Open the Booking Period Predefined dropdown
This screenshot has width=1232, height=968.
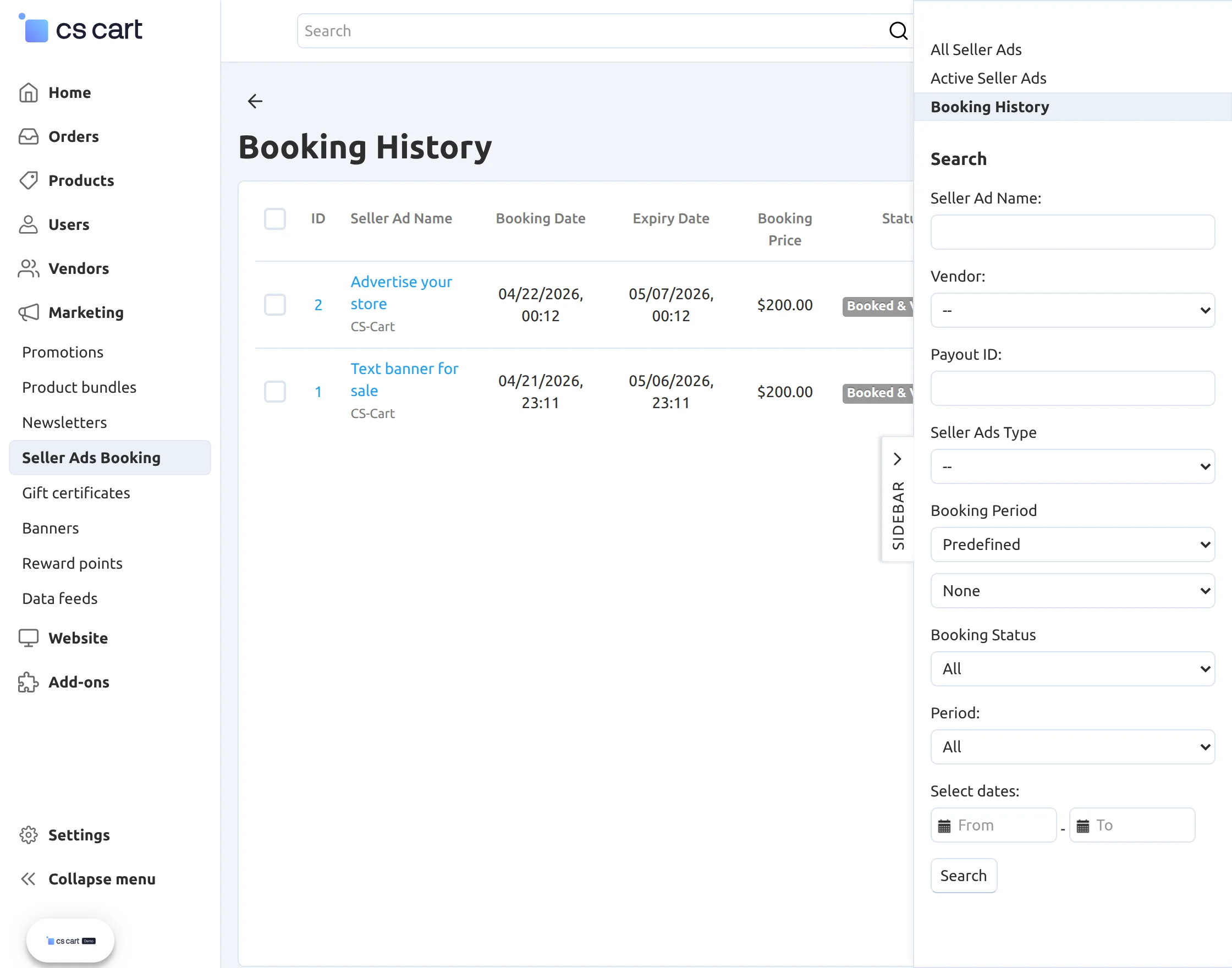(1072, 544)
